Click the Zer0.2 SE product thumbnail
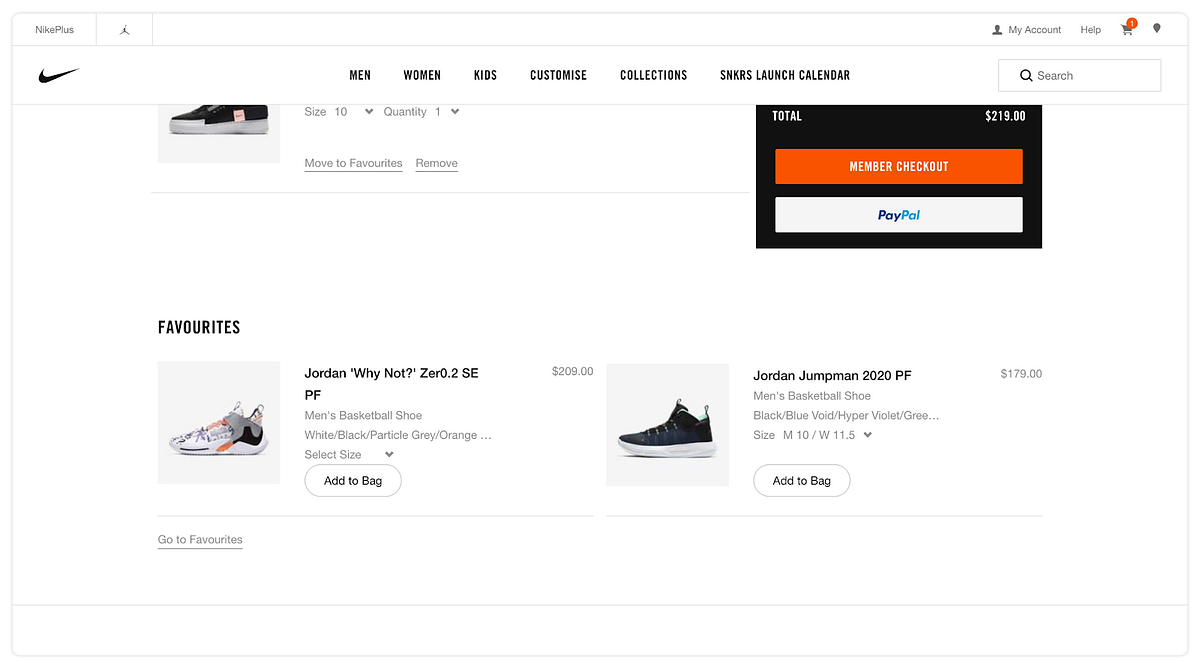 tap(218, 422)
